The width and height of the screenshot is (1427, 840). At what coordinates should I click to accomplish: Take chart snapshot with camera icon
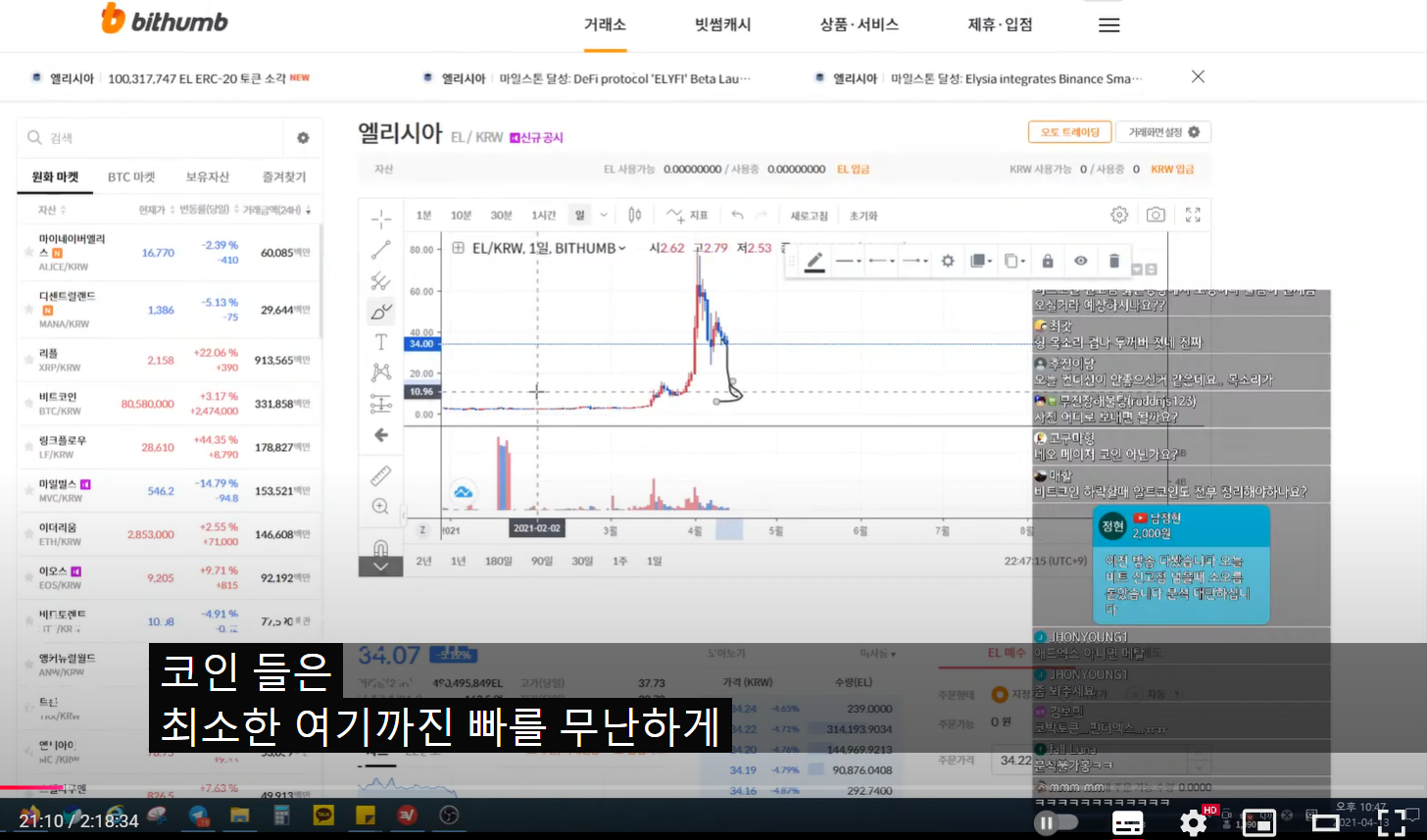click(x=1156, y=215)
